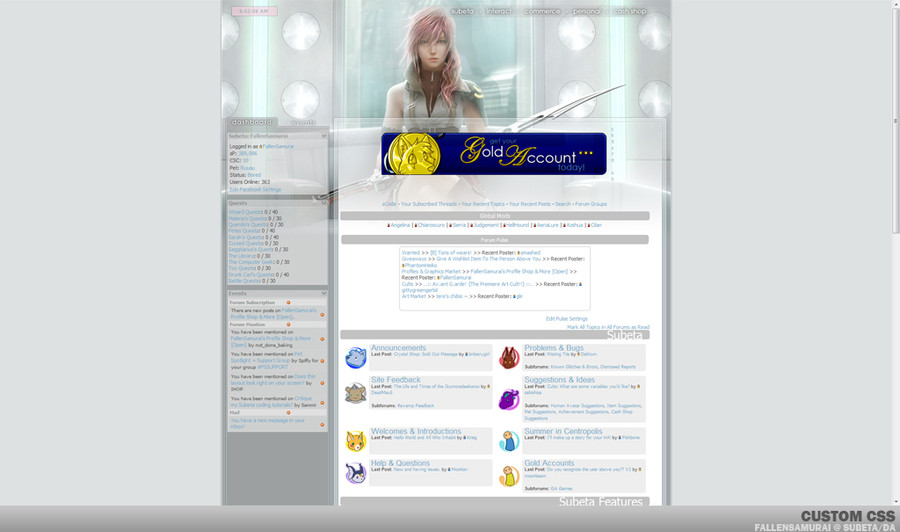Collapse the Quests panel chevron

point(324,203)
